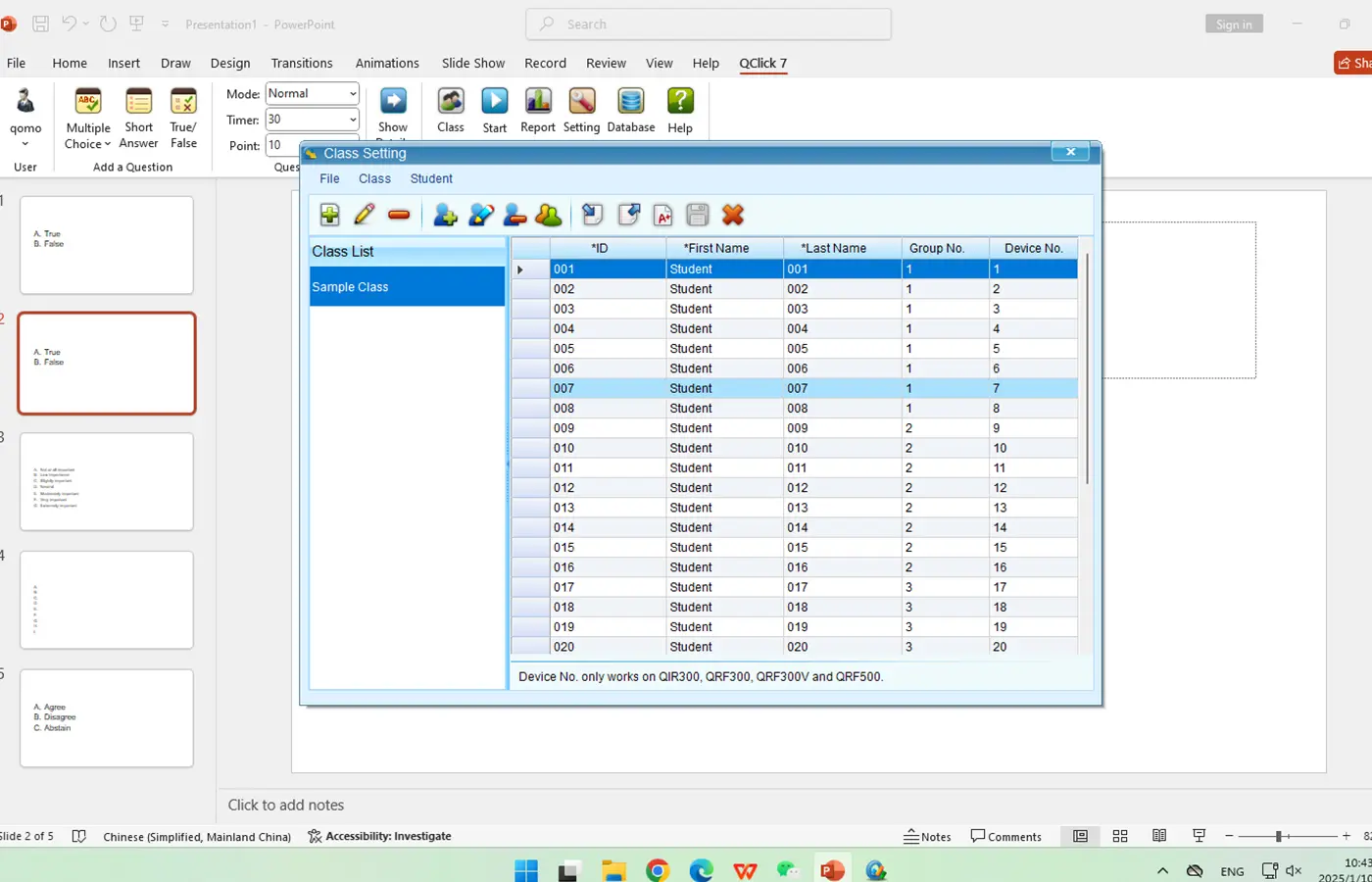Click the Sign in button

(1234, 24)
